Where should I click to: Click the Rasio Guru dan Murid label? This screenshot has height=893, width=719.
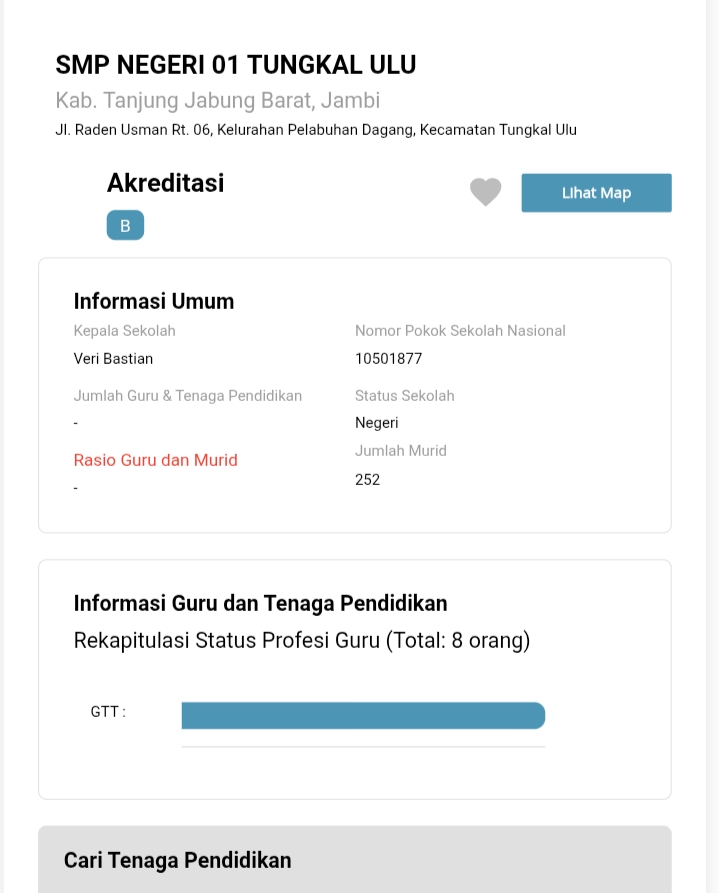(x=156, y=460)
